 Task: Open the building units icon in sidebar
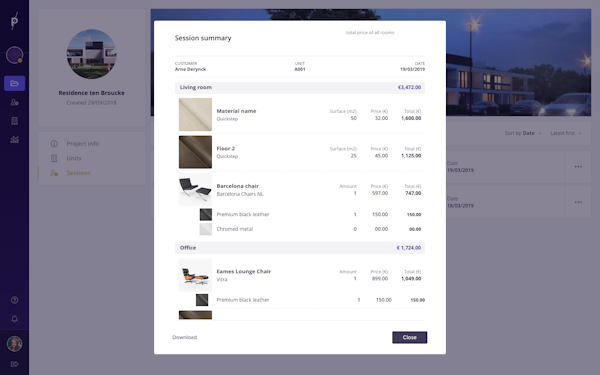pyautogui.click(x=15, y=121)
